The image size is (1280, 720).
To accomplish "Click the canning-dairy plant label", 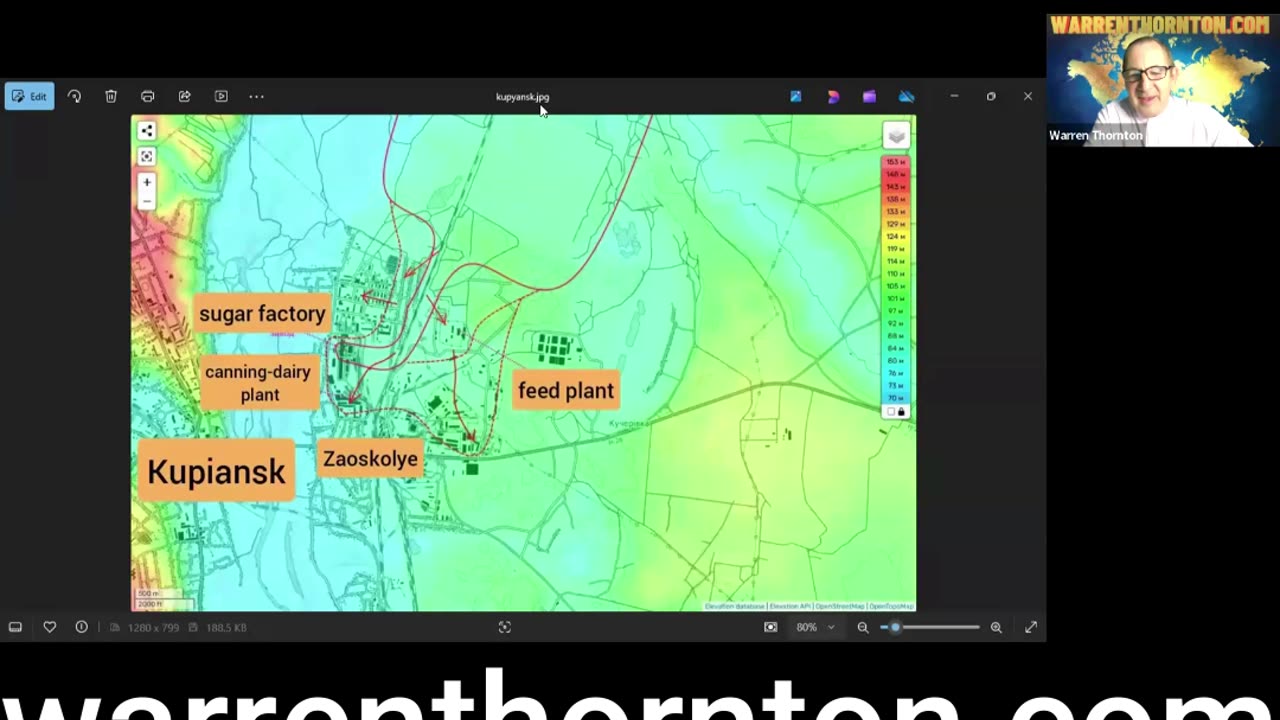I will point(258,383).
